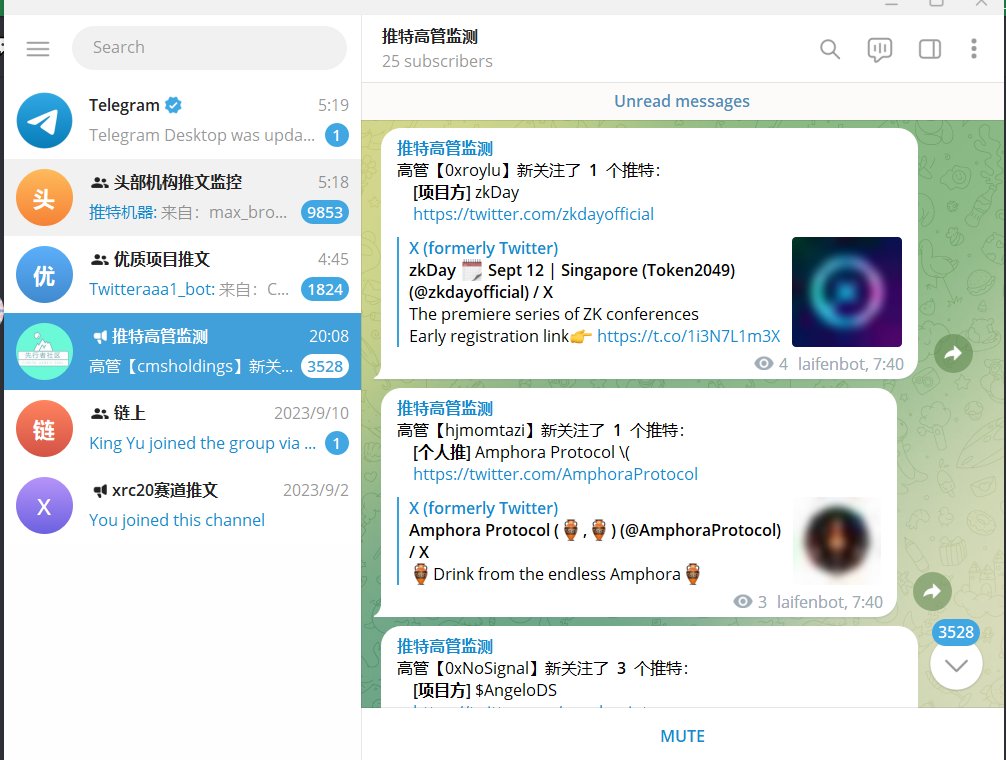Click the group icon beside 优质项目推文
Screen dimensions: 1006x760
pos(99,260)
